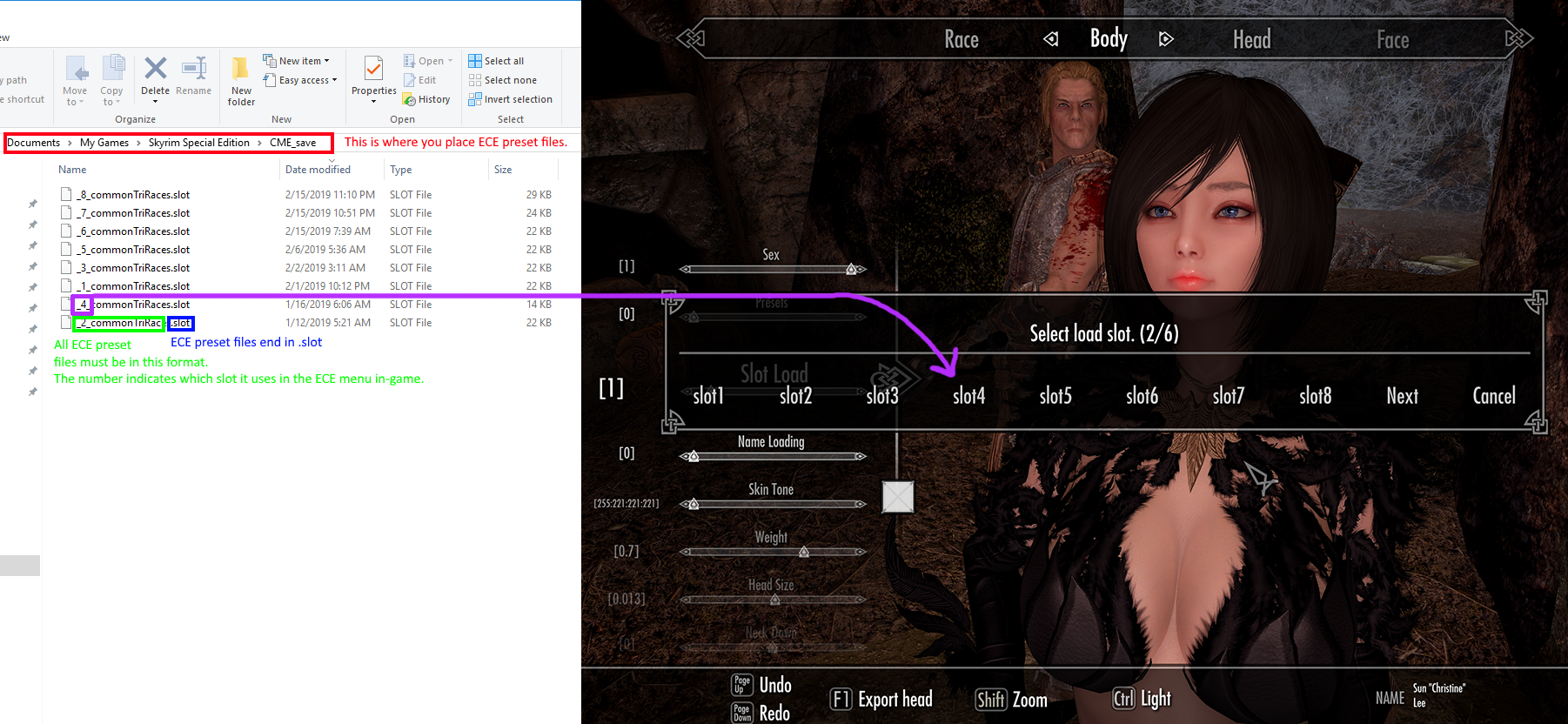Click the Edit item in ribbon
The image size is (1568, 724).
420,80
